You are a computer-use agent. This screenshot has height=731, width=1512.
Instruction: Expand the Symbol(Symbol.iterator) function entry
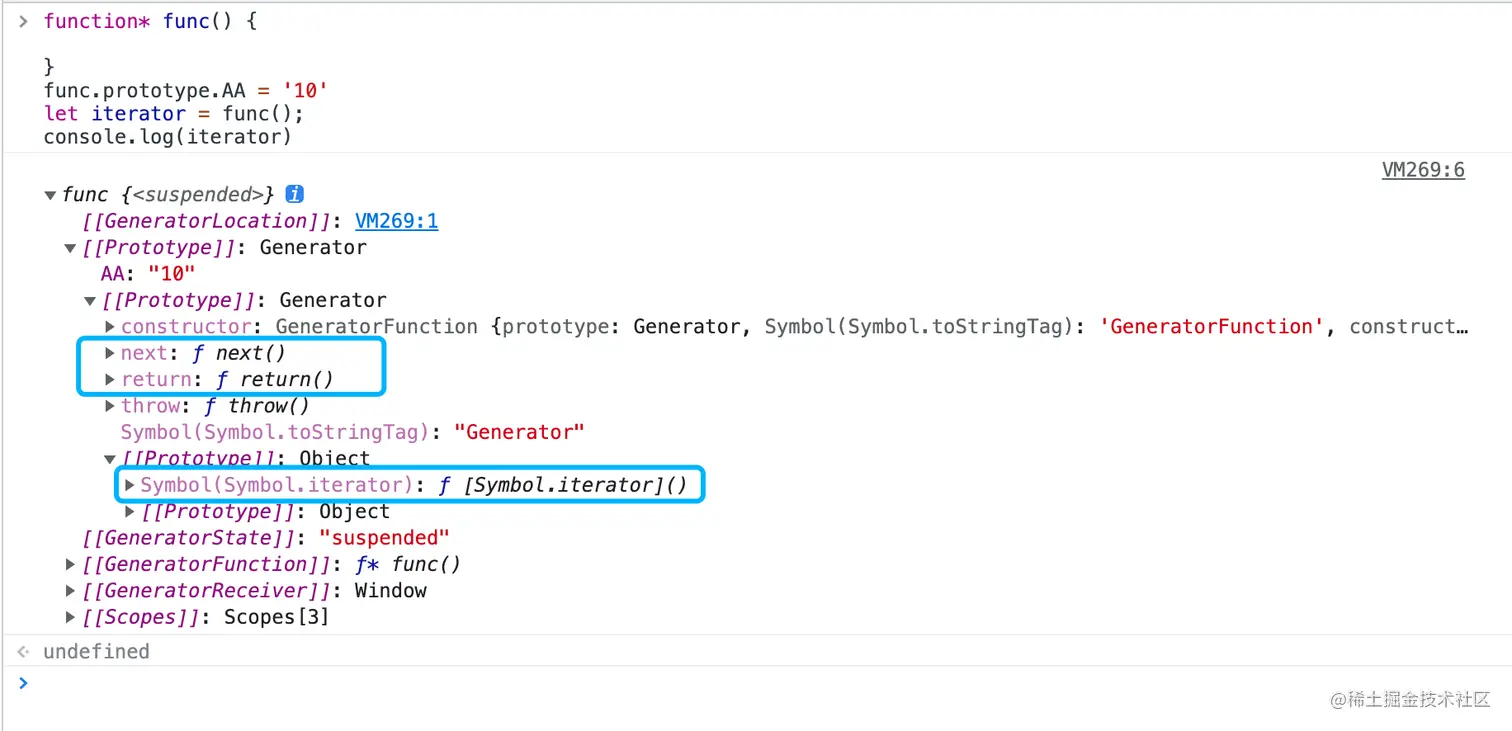tap(129, 485)
